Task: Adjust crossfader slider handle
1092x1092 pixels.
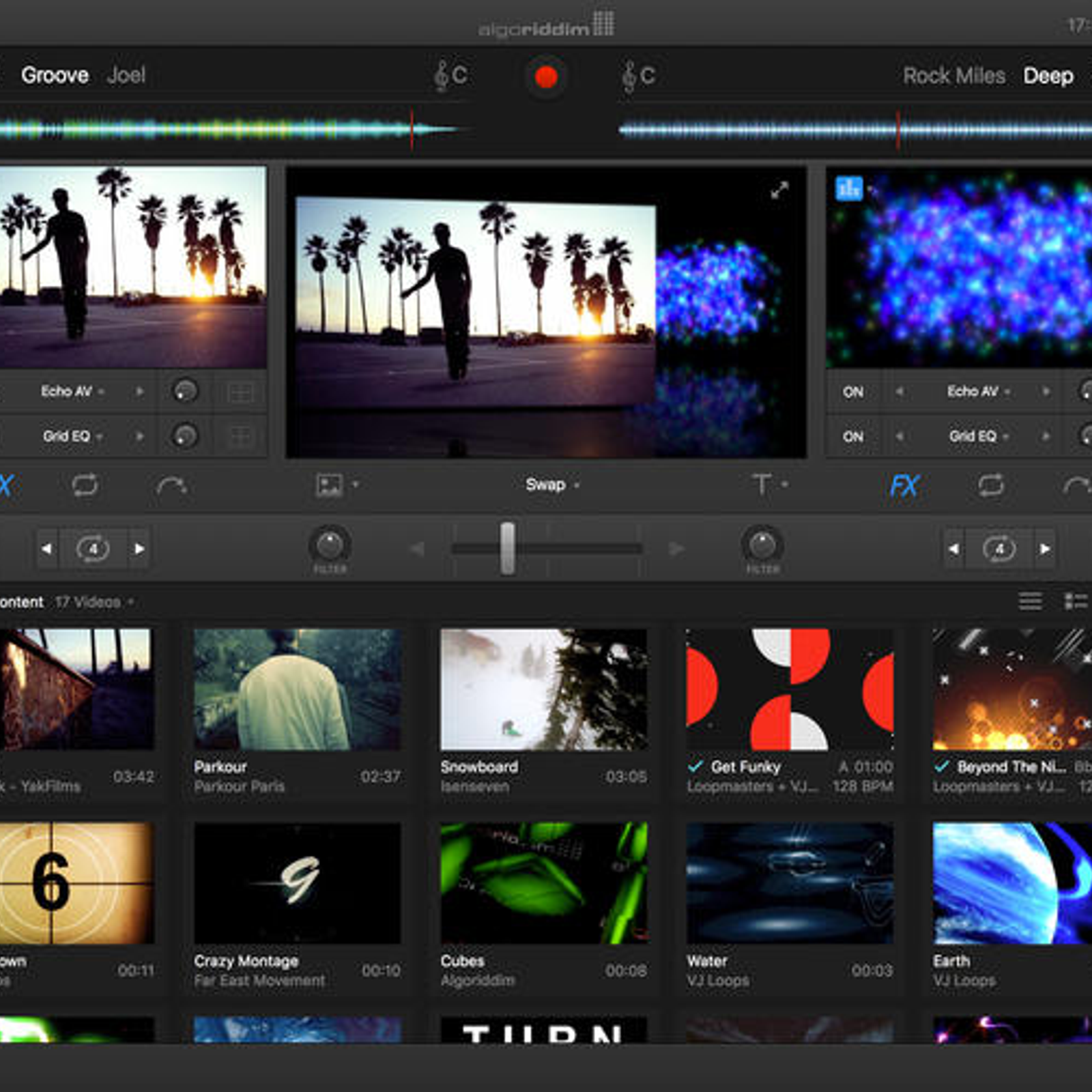Action: (x=507, y=549)
